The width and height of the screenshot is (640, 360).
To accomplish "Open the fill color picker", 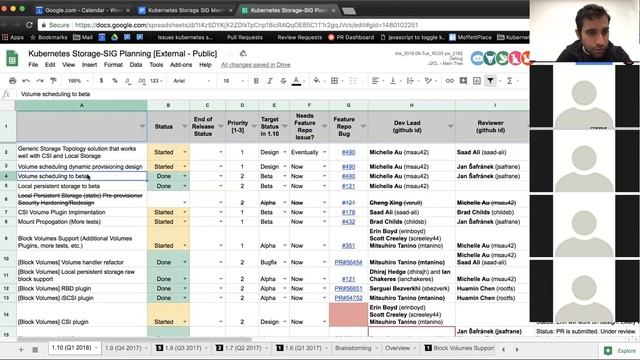I will pyautogui.click(x=317, y=81).
